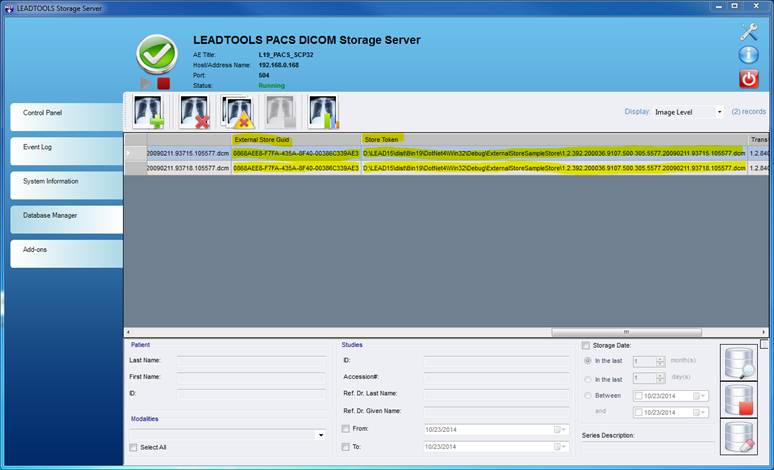Click the second row External Store Guid cell
The height and width of the screenshot is (470, 774).
pyautogui.click(x=296, y=168)
